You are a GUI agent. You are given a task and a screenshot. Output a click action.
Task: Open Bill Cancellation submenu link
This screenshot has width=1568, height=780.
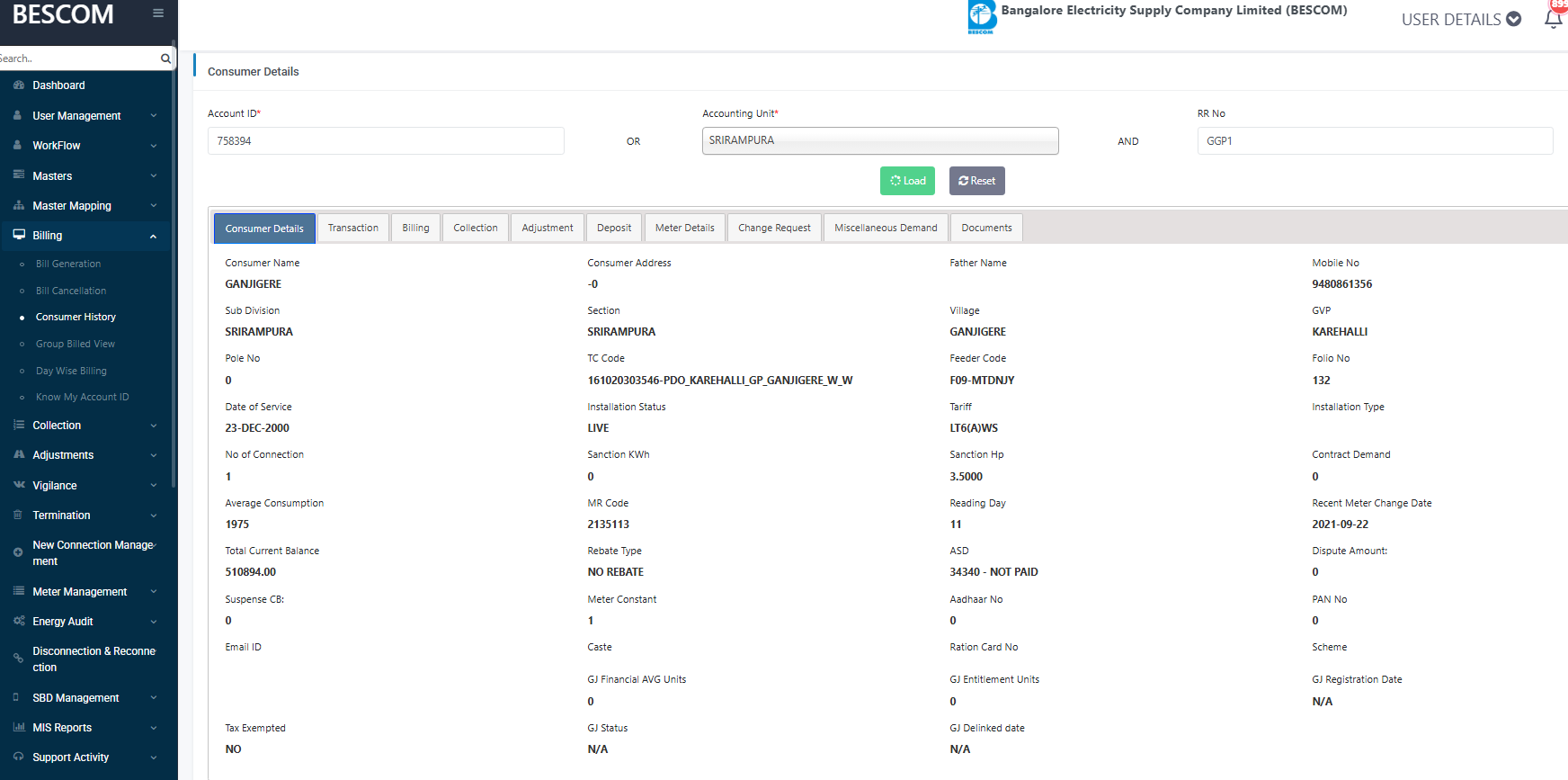71,291
